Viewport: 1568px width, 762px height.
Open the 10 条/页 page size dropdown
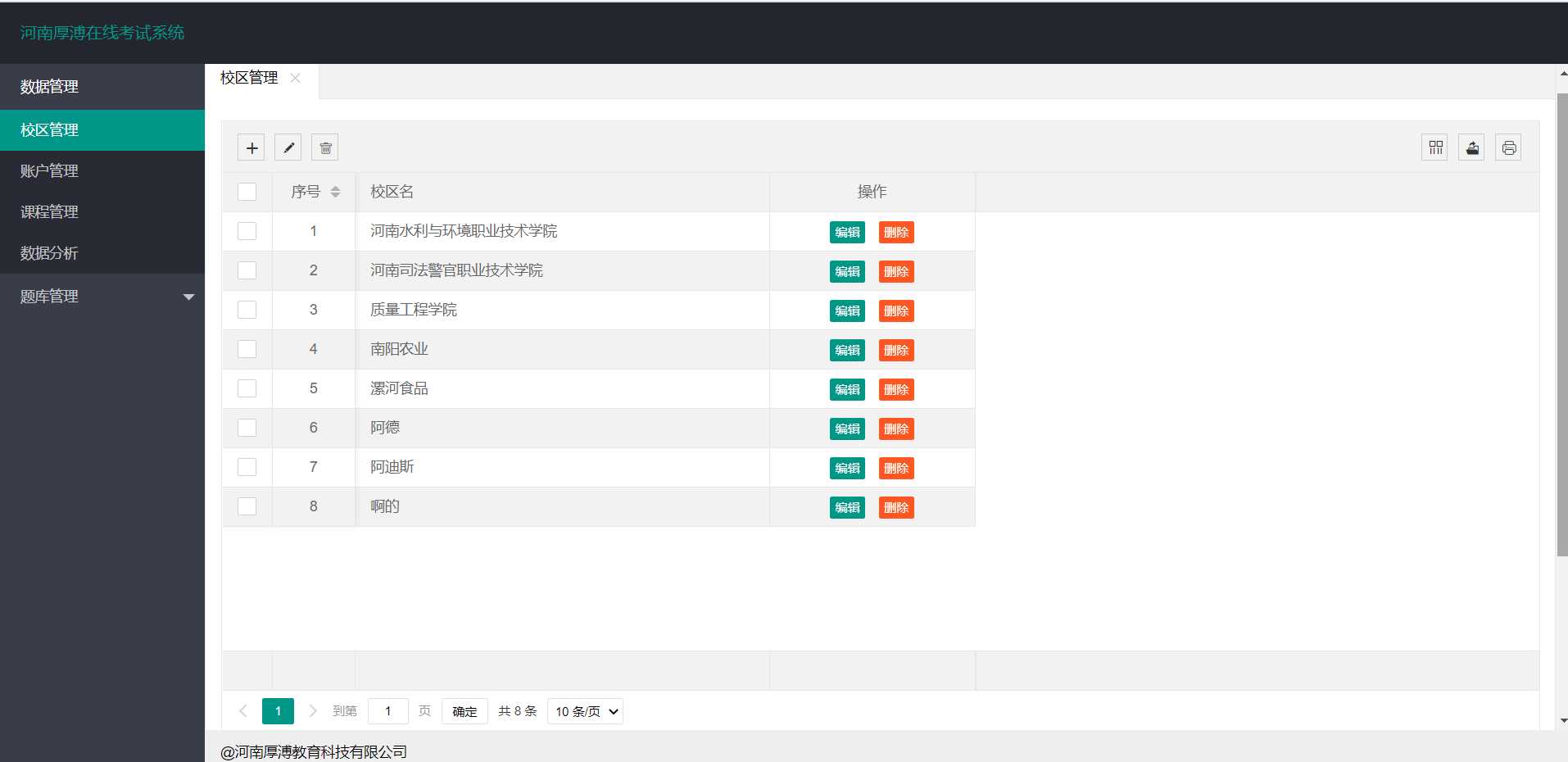tap(585, 711)
